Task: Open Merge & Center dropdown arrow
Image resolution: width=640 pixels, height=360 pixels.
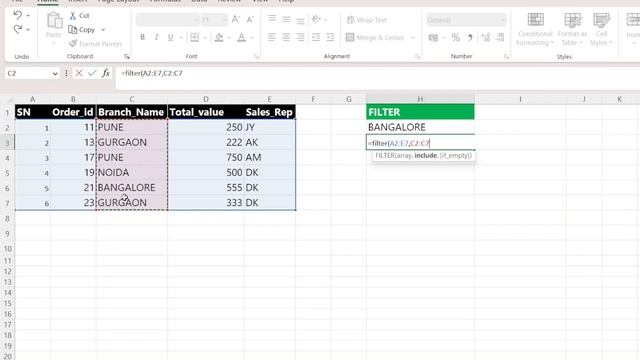Action: [x=412, y=38]
